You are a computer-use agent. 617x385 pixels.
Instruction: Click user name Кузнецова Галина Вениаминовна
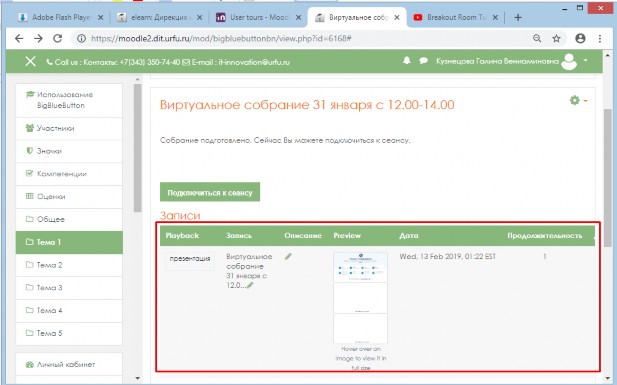(497, 61)
